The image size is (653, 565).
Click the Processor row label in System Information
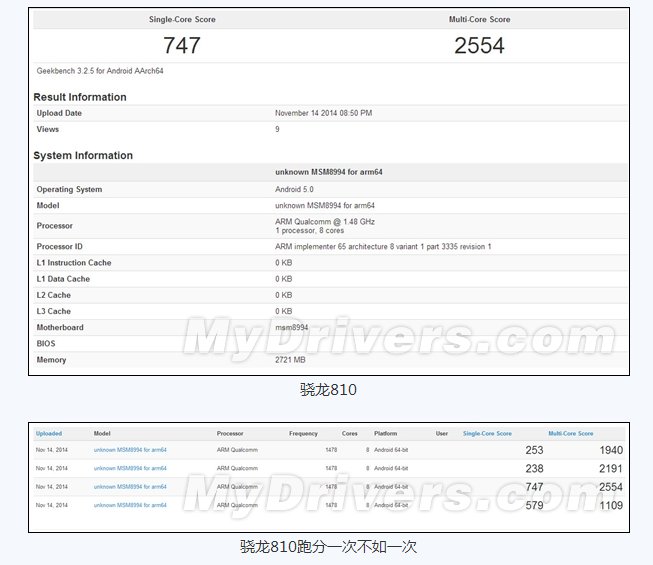click(x=55, y=226)
